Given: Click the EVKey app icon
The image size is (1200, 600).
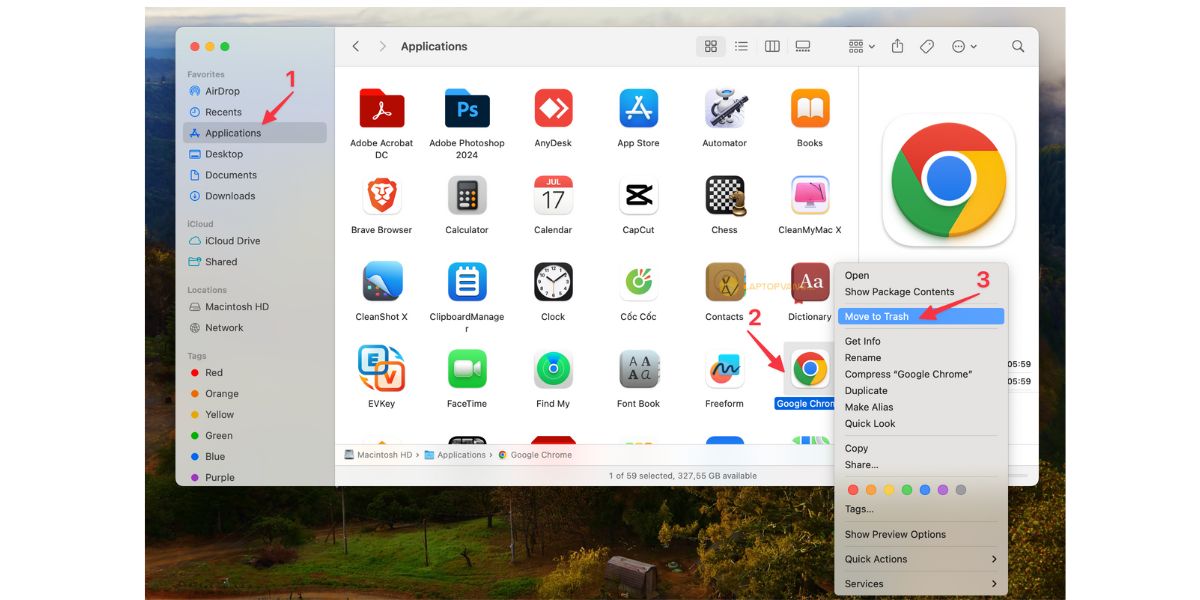Looking at the screenshot, I should [381, 369].
